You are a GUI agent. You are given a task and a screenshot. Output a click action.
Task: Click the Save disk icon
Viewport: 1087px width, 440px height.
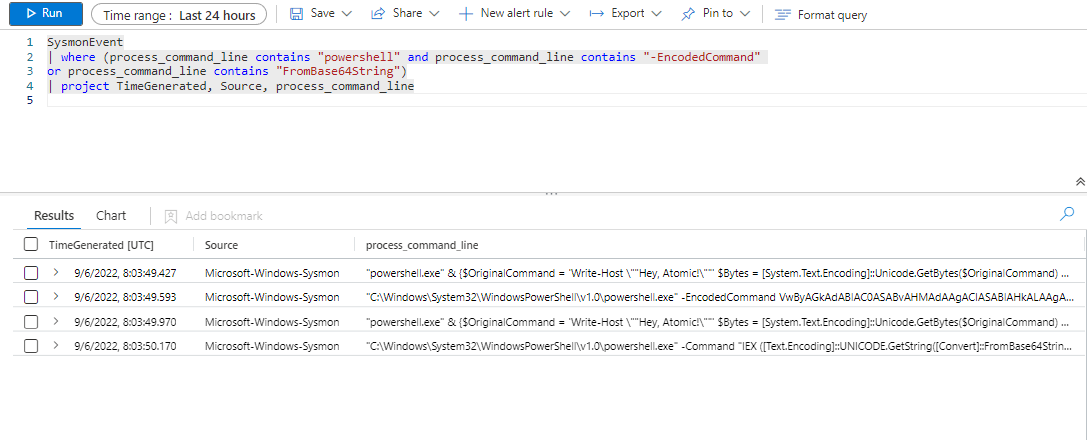(x=296, y=14)
